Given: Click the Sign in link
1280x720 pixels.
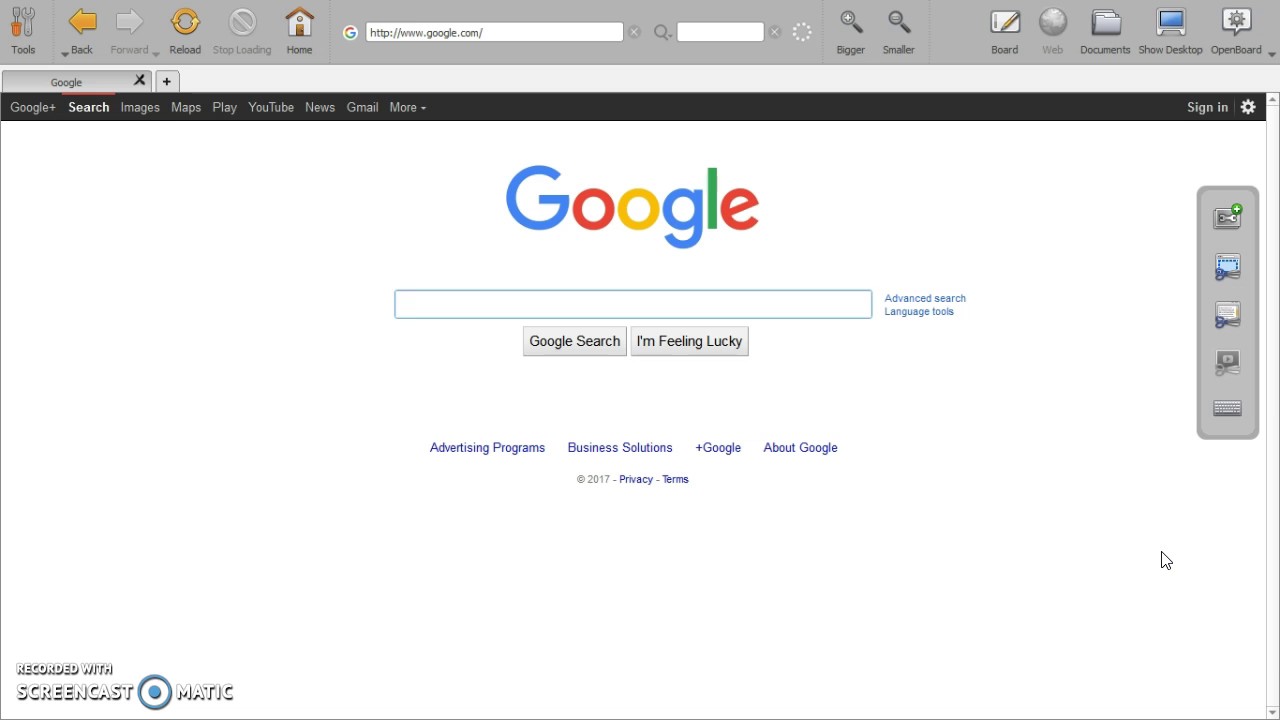Looking at the screenshot, I should coord(1207,107).
